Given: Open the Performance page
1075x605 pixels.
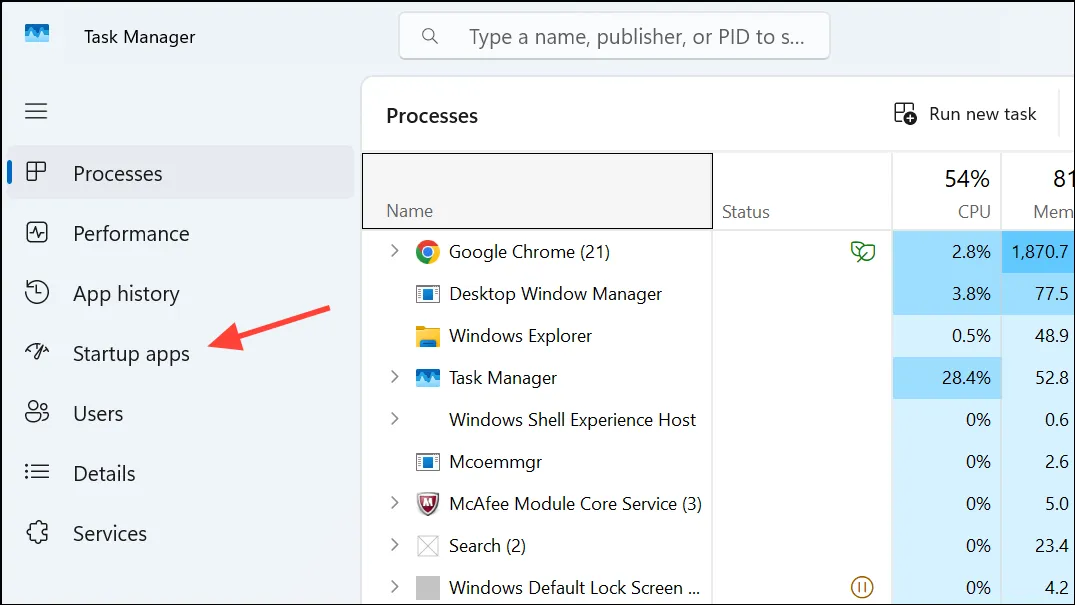Looking at the screenshot, I should pos(180,233).
